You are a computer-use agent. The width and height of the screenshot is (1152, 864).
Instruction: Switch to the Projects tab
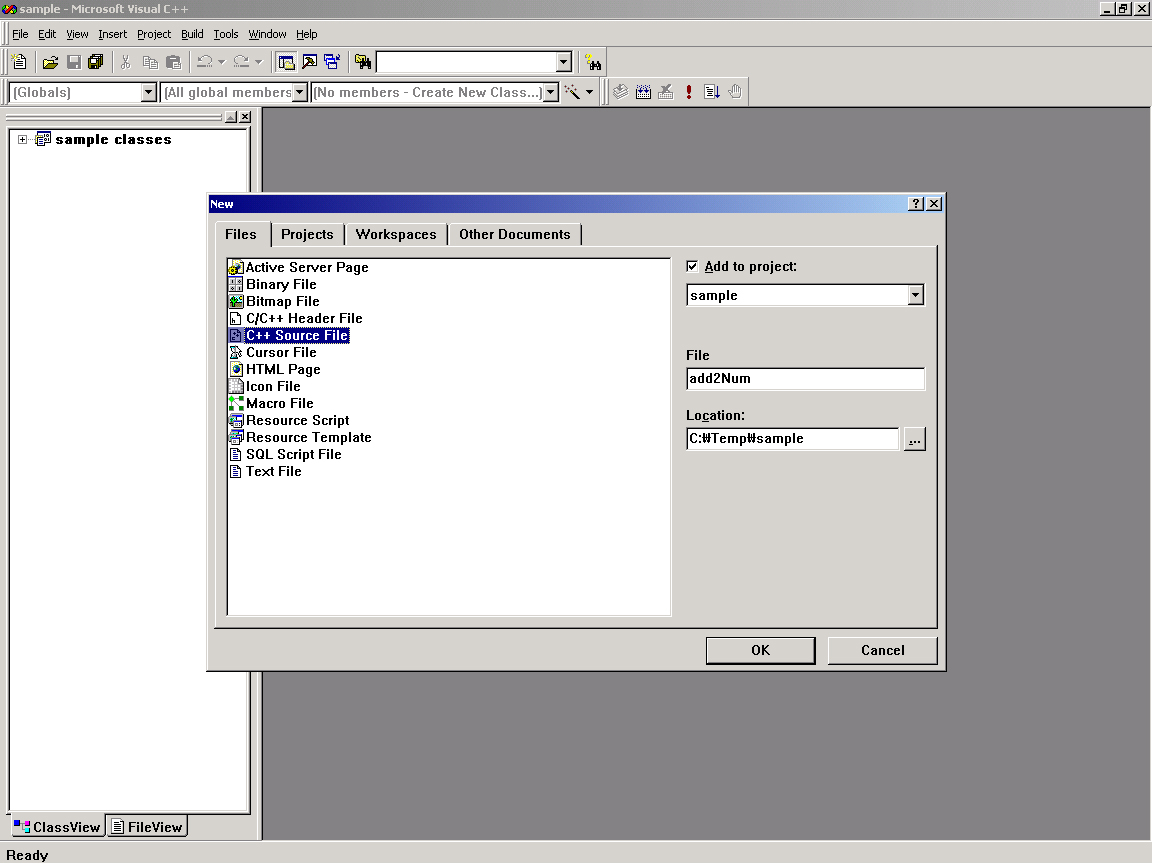pyautogui.click(x=307, y=234)
